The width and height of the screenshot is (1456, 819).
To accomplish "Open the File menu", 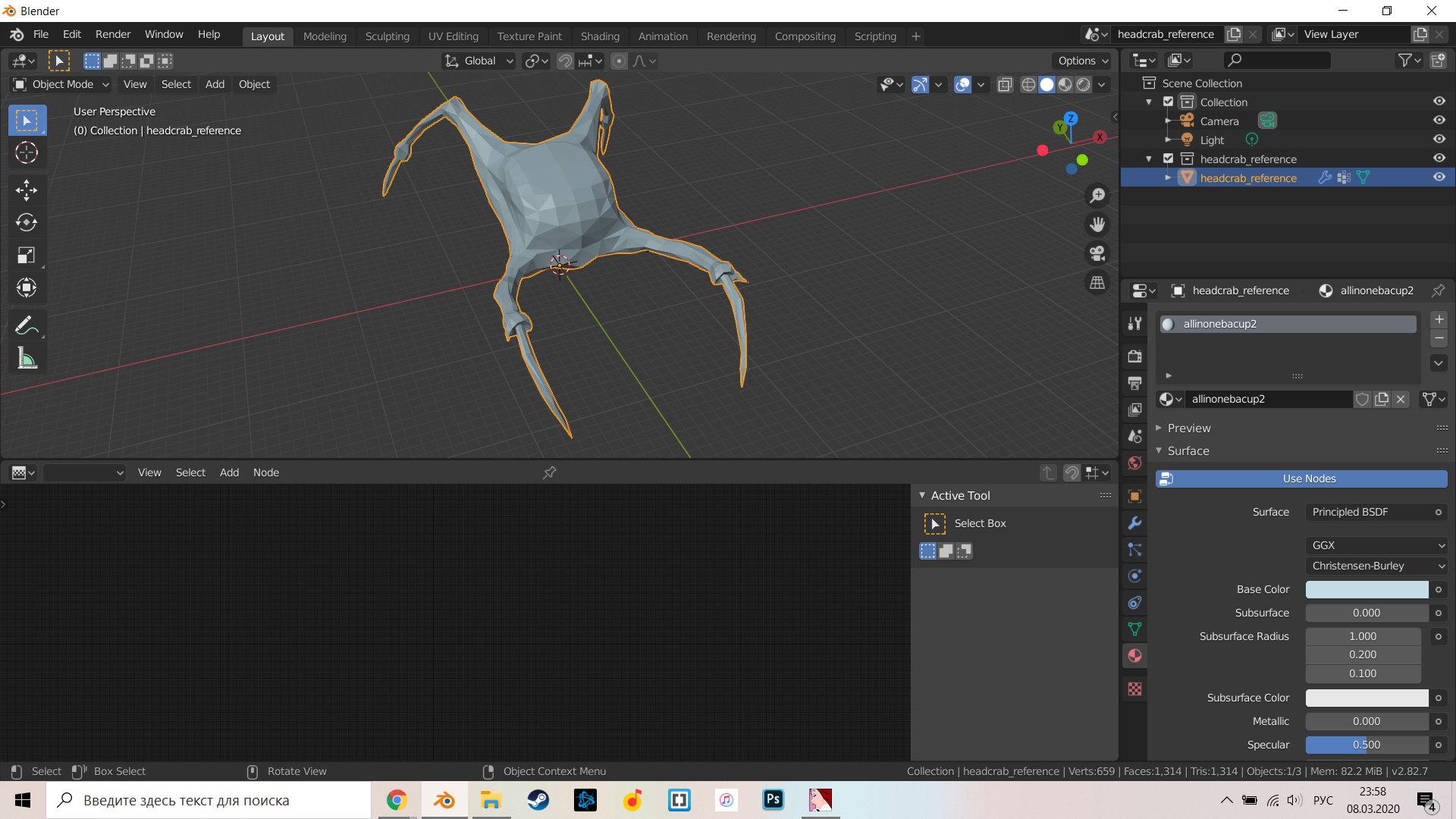I will click(41, 35).
